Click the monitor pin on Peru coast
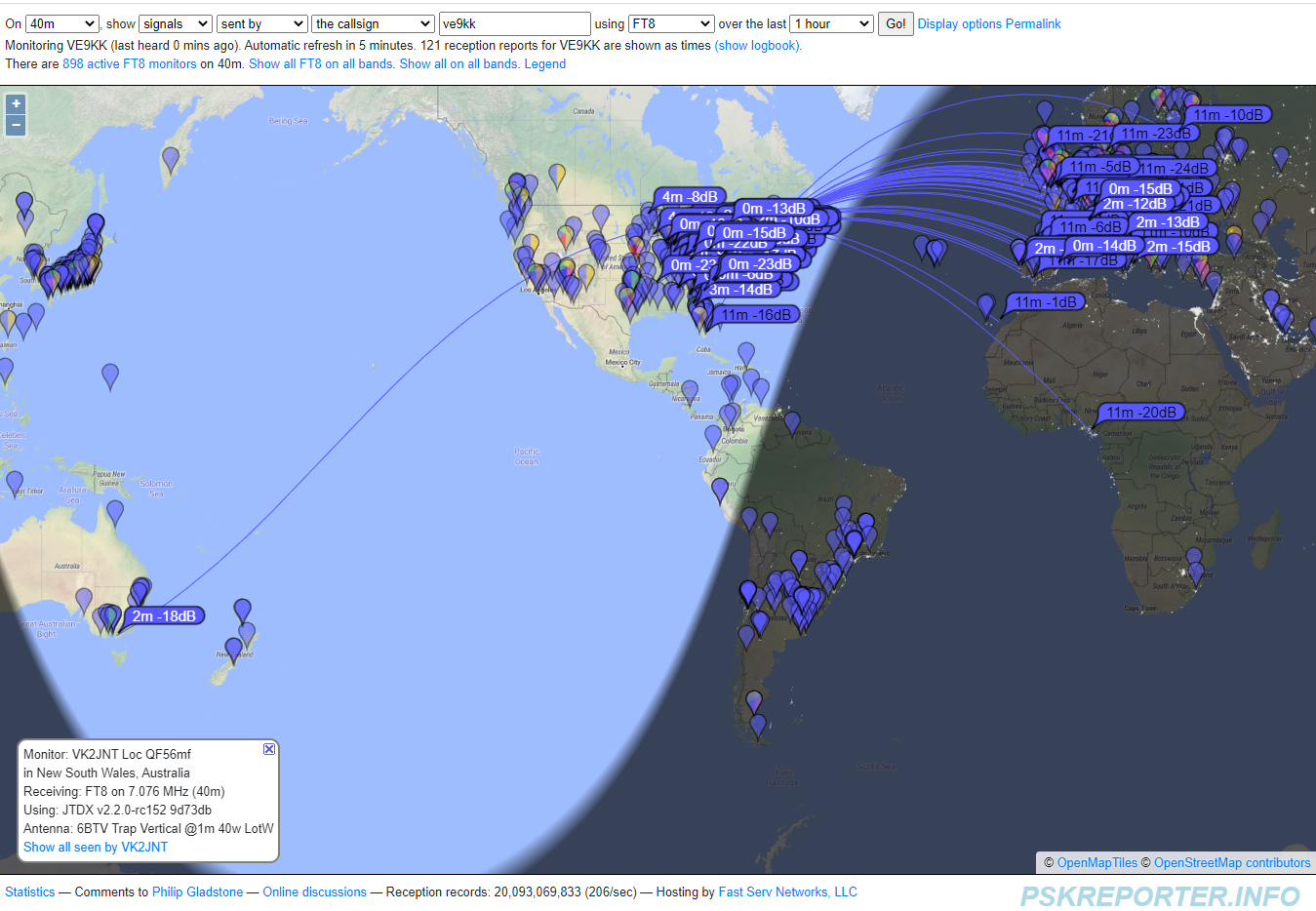Image resolution: width=1316 pixels, height=911 pixels. pyautogui.click(x=720, y=491)
